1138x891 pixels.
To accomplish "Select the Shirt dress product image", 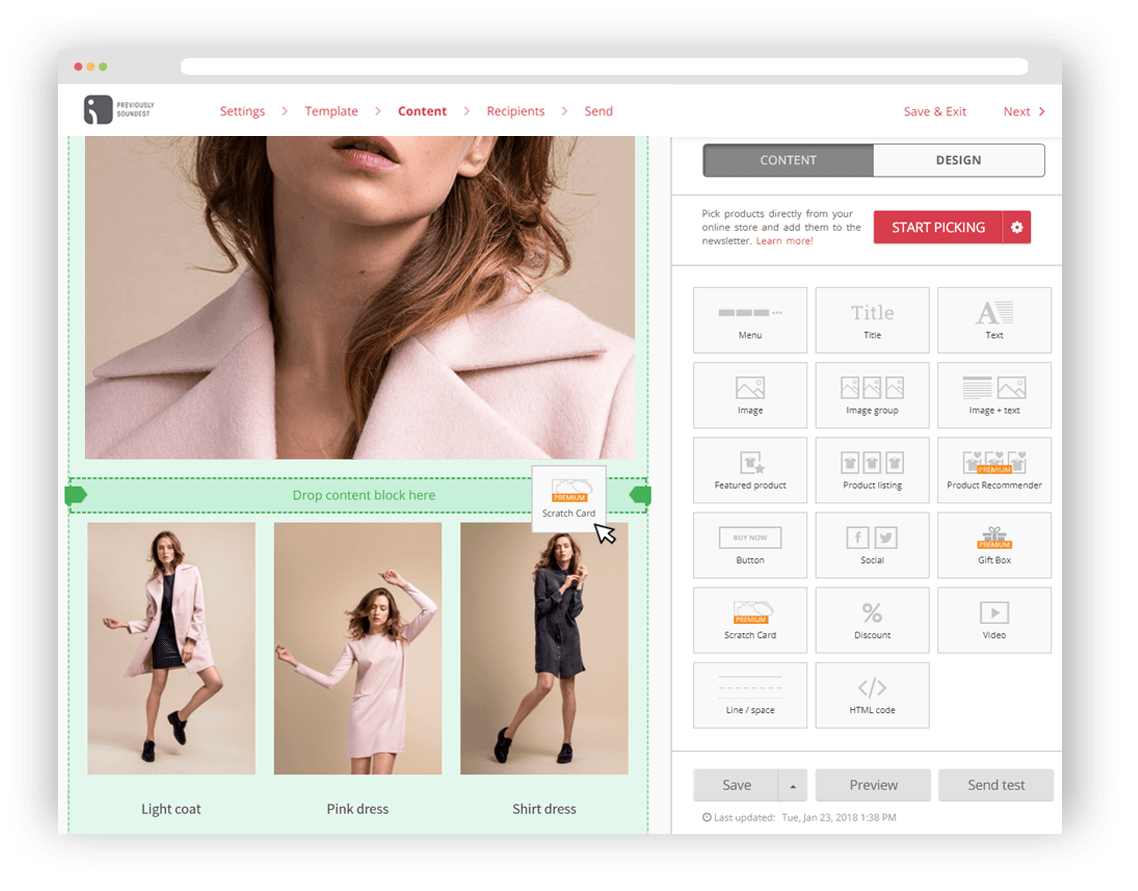I will (544, 648).
